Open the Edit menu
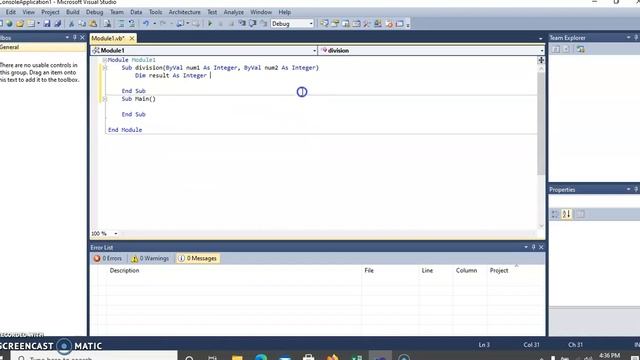 click(x=11, y=12)
